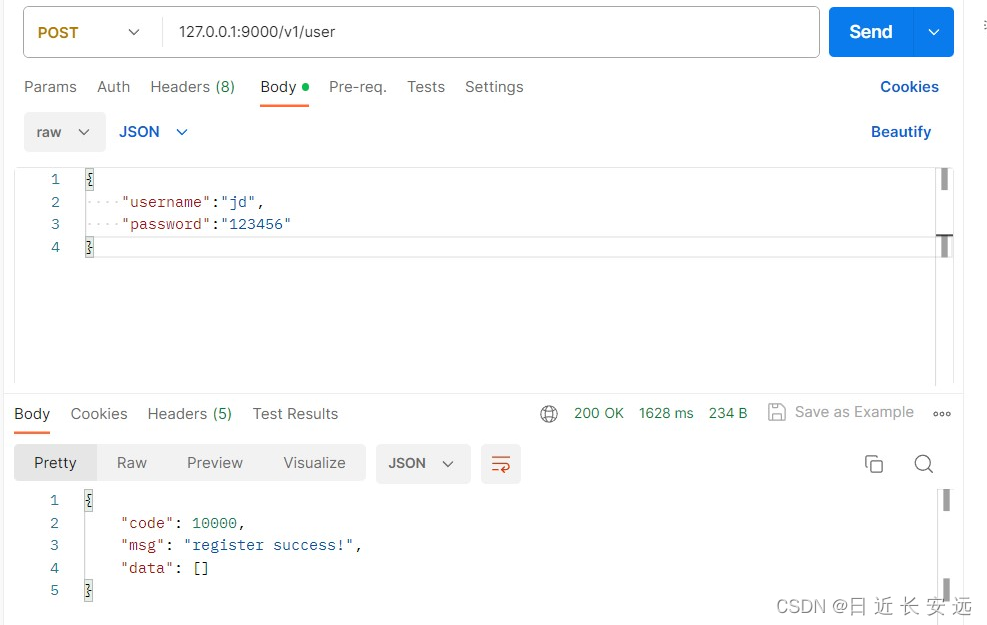Click the 234 B response size
Viewport: 987px width, 625px height.
(728, 414)
